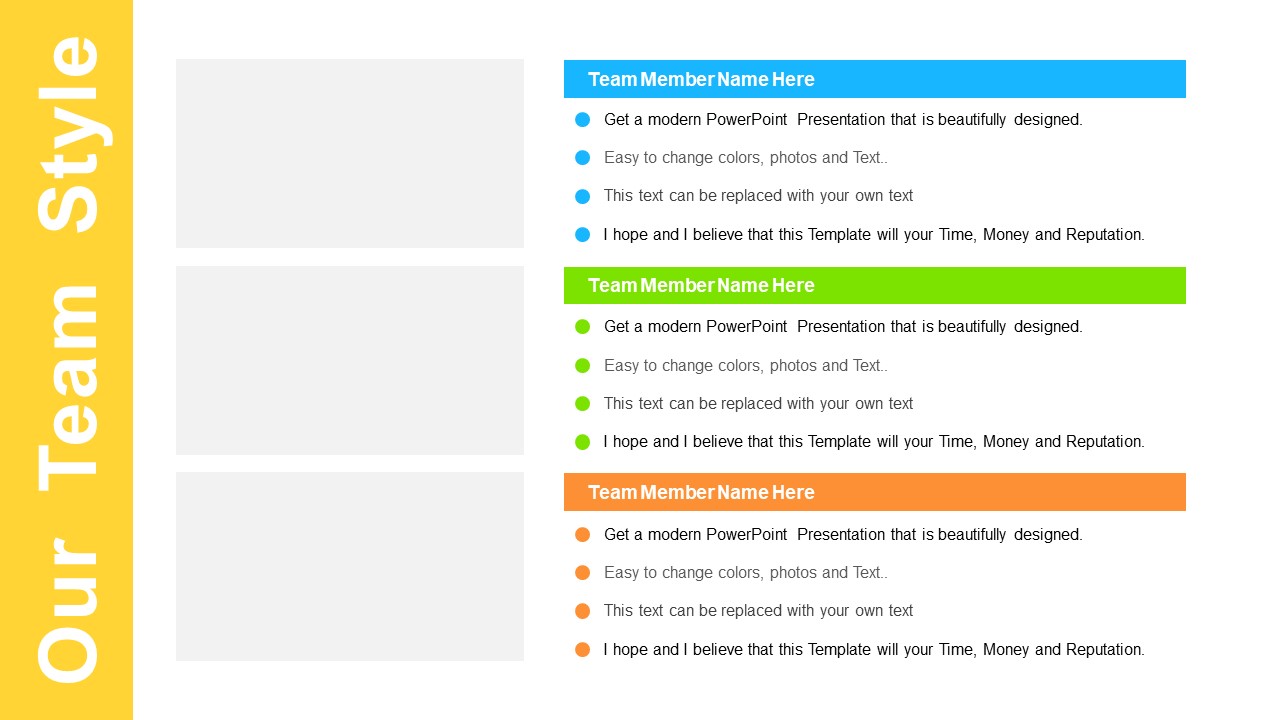Viewport: 1280px width, 720px height.
Task: Click the bottom gray picture placeholder
Action: tap(350, 566)
